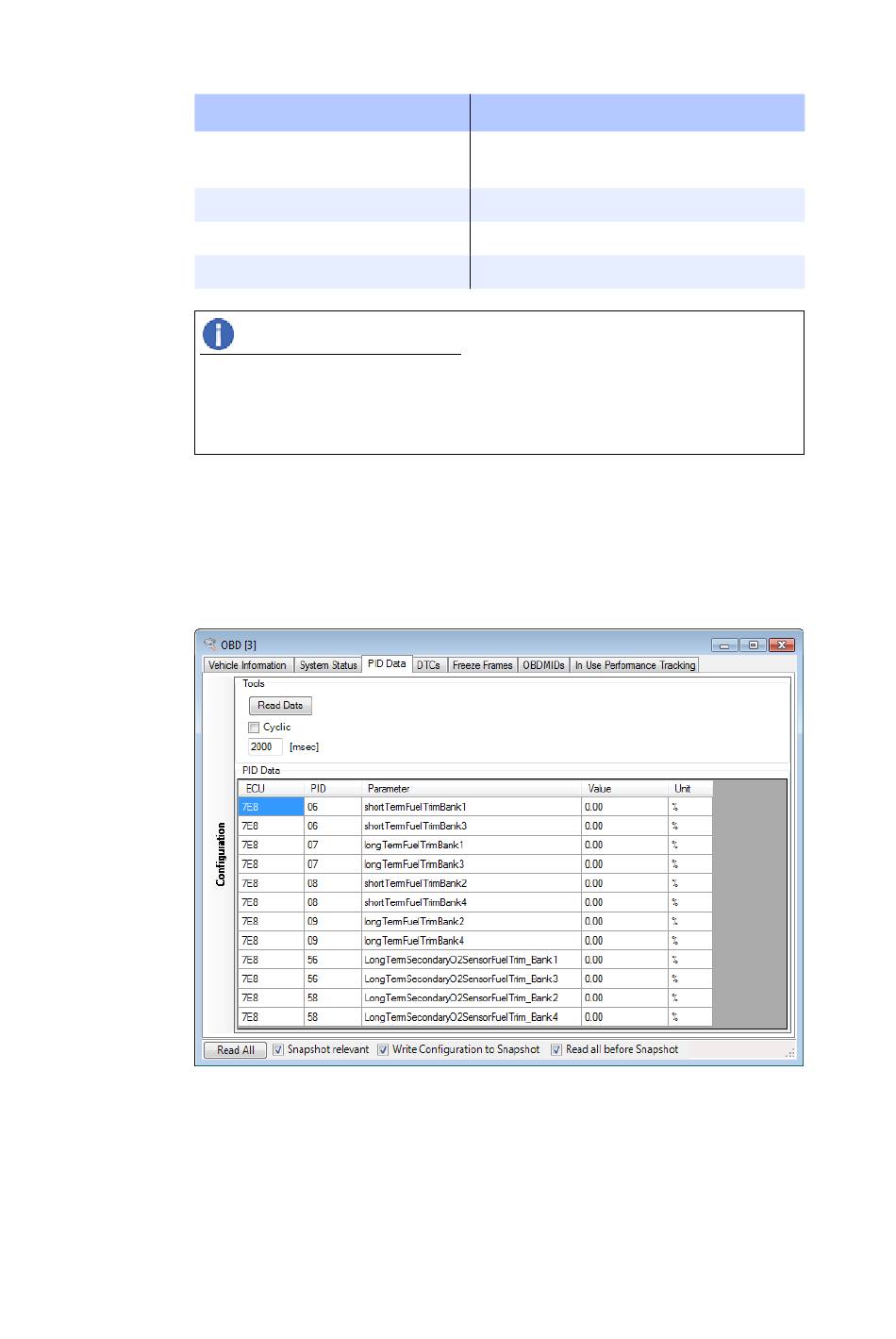896x1339 pixels.
Task: Select the longTermFuelTrimBank1 parameter
Action: click(x=472, y=845)
